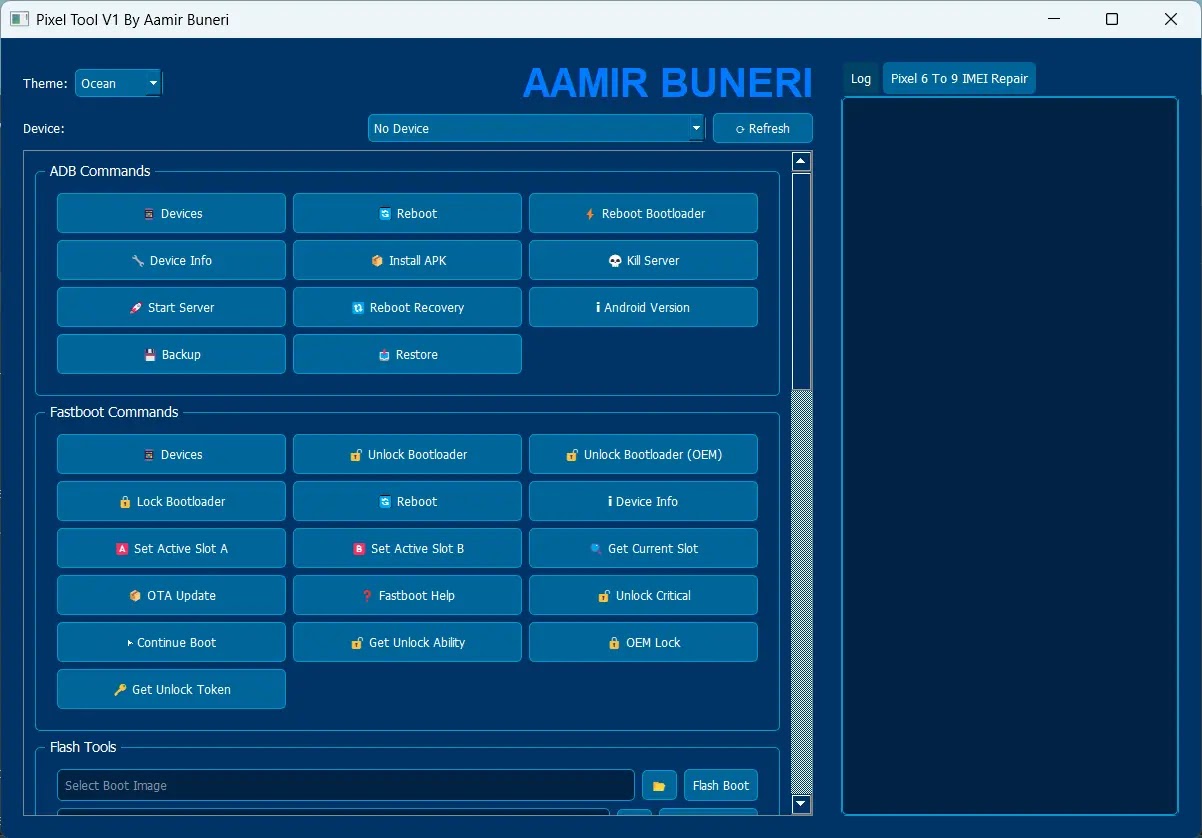Click Unlock Bootloader padlock icon
This screenshot has width=1202, height=838.
(356, 455)
